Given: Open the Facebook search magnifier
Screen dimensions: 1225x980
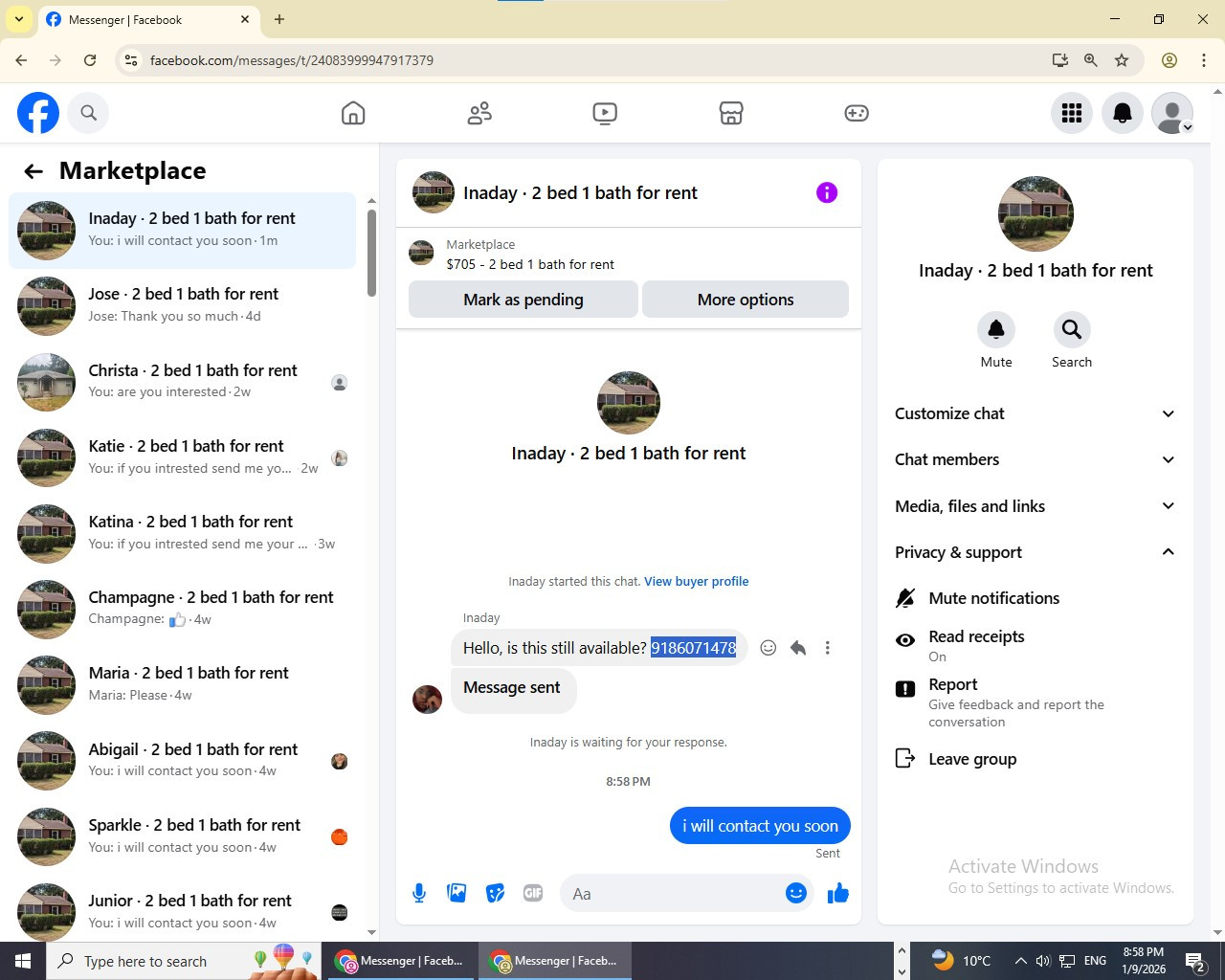Looking at the screenshot, I should 88,113.
